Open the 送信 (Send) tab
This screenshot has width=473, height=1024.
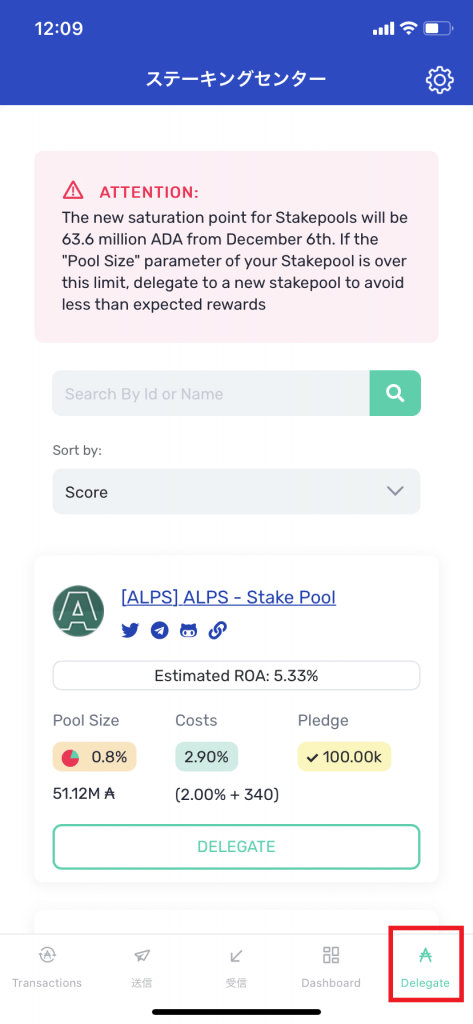pyautogui.click(x=142, y=967)
